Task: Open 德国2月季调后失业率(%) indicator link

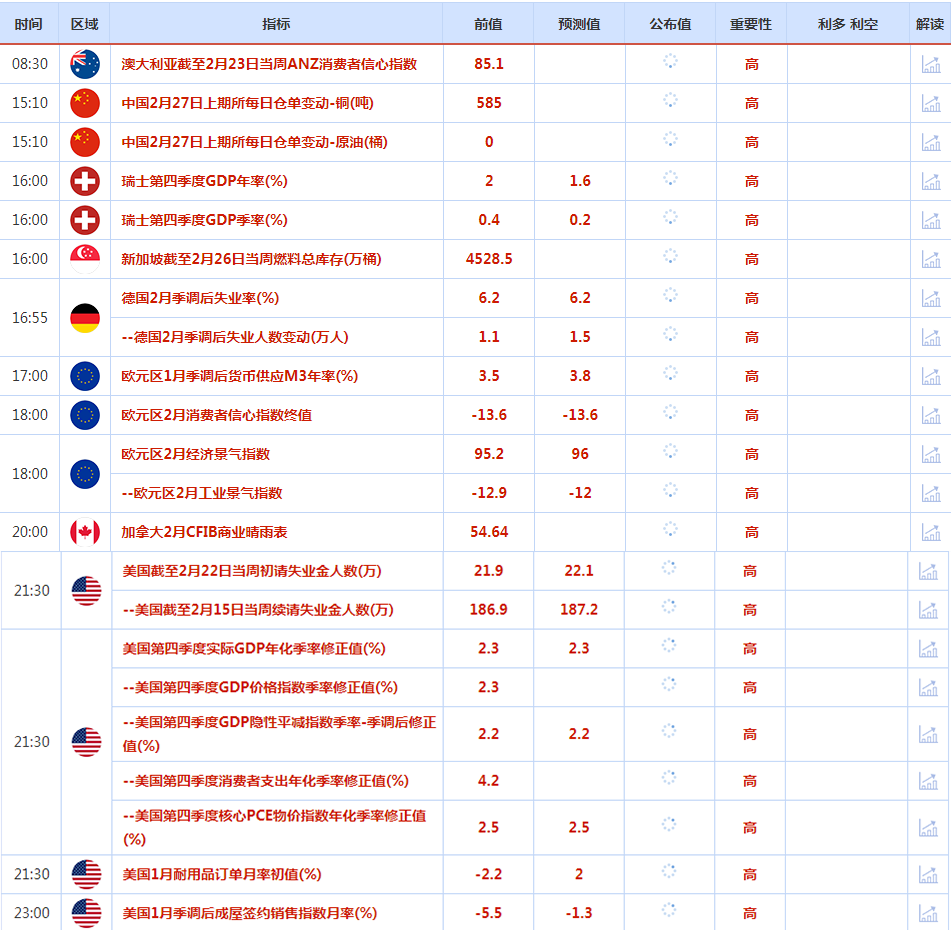Action: [x=200, y=298]
